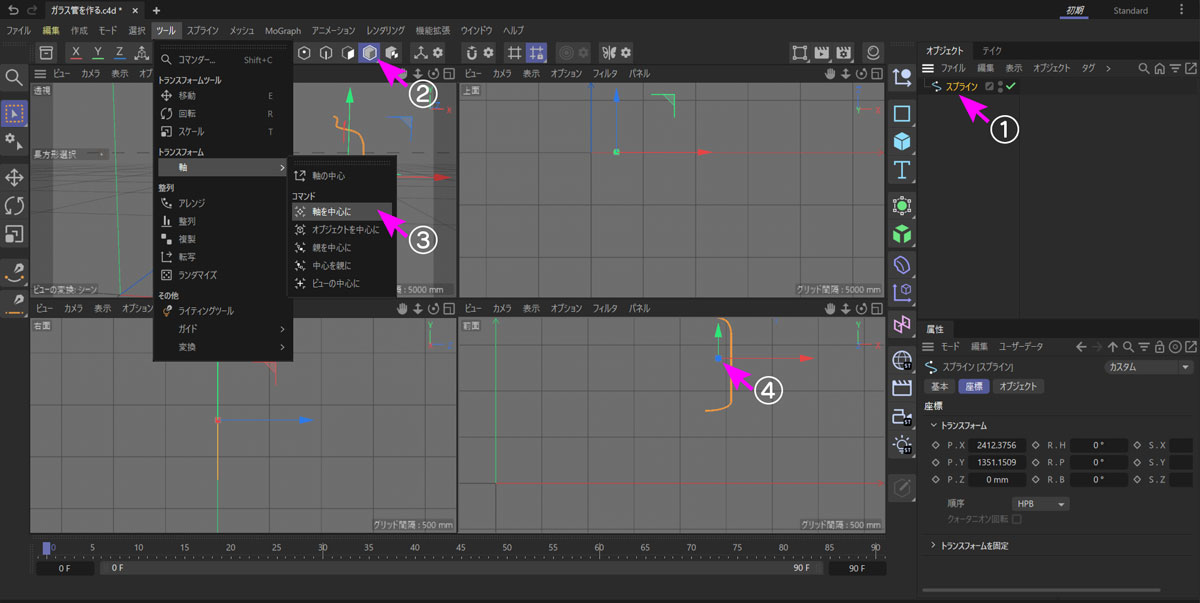
Task: Click the 基本 button in attributes
Action: 940,386
